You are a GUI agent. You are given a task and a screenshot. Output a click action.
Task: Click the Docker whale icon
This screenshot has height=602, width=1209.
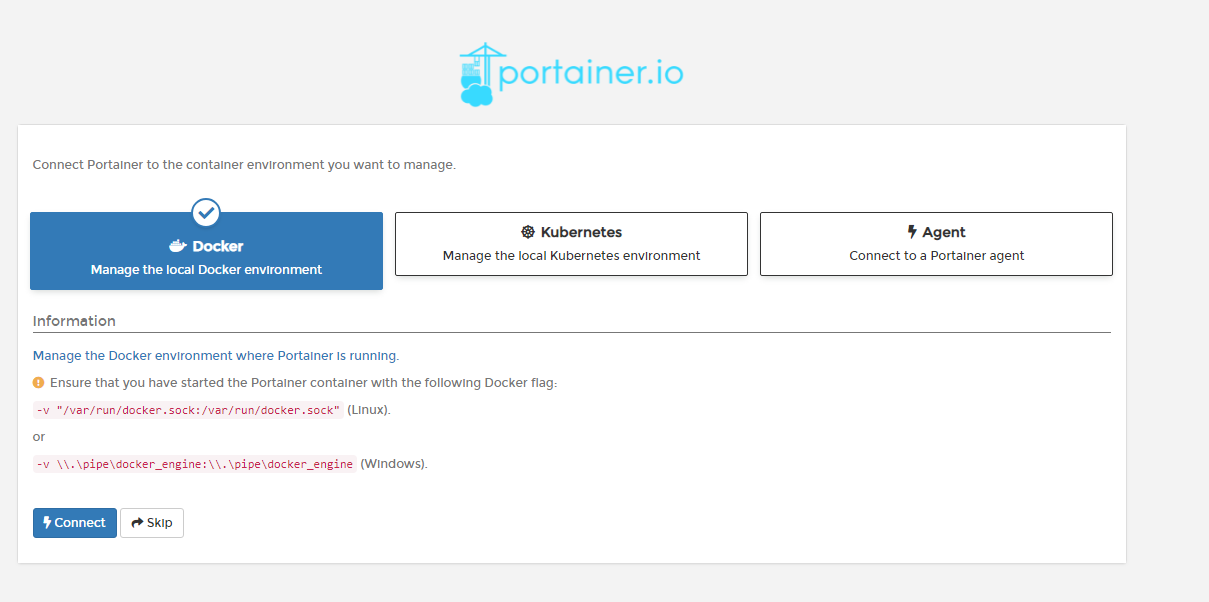point(178,246)
